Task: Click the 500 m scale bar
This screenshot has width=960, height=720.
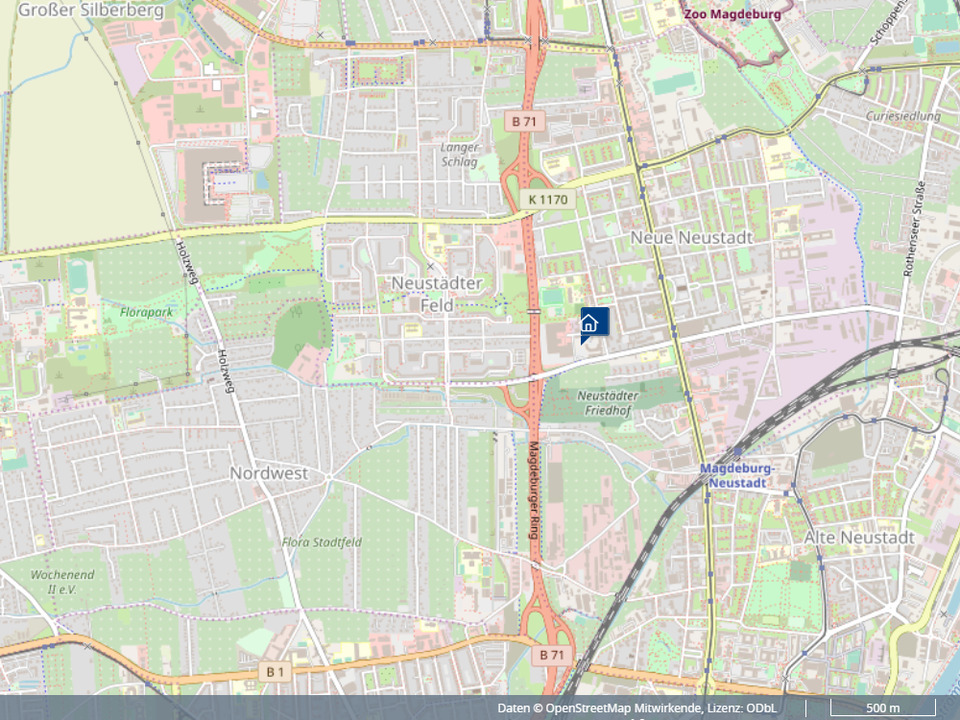Action: [x=883, y=708]
